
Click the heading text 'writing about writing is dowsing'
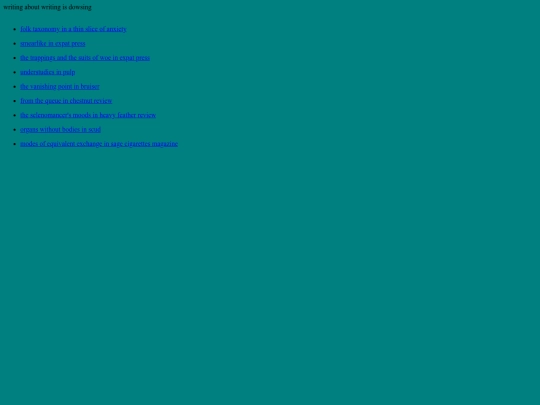[x=48, y=7]
